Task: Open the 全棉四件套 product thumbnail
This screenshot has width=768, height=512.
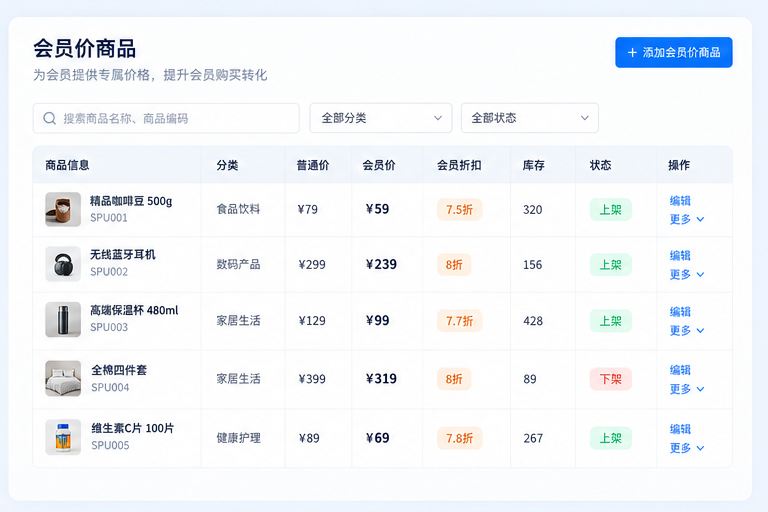Action: click(63, 378)
